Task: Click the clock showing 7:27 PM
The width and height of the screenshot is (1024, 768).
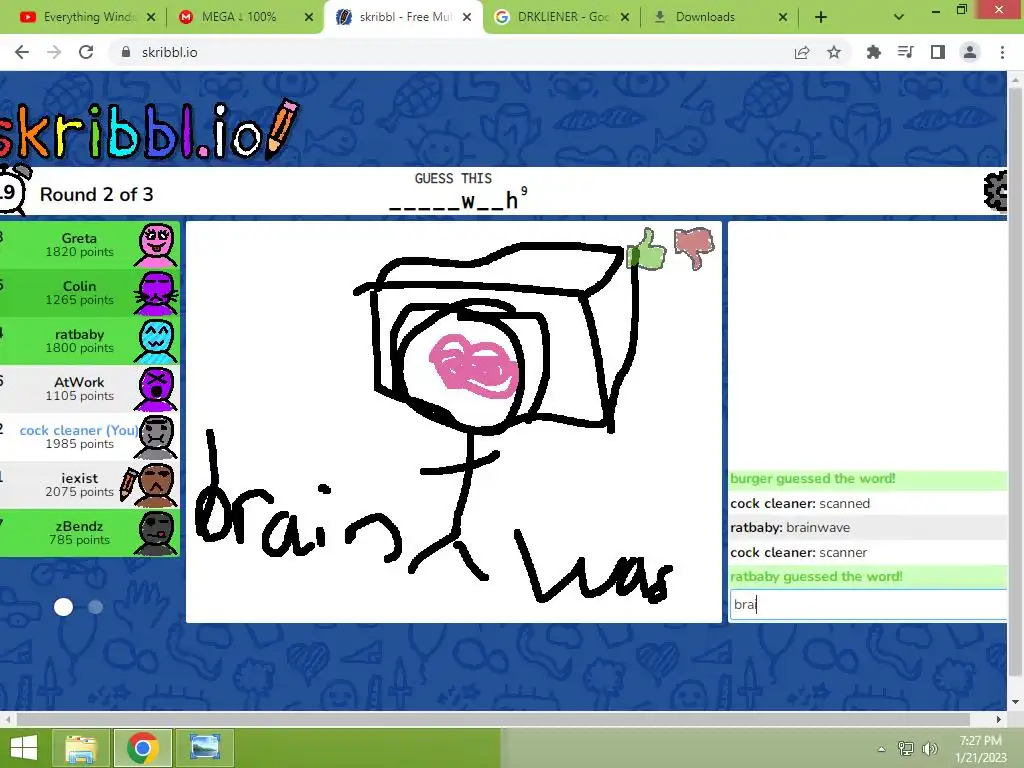Action: point(980,741)
